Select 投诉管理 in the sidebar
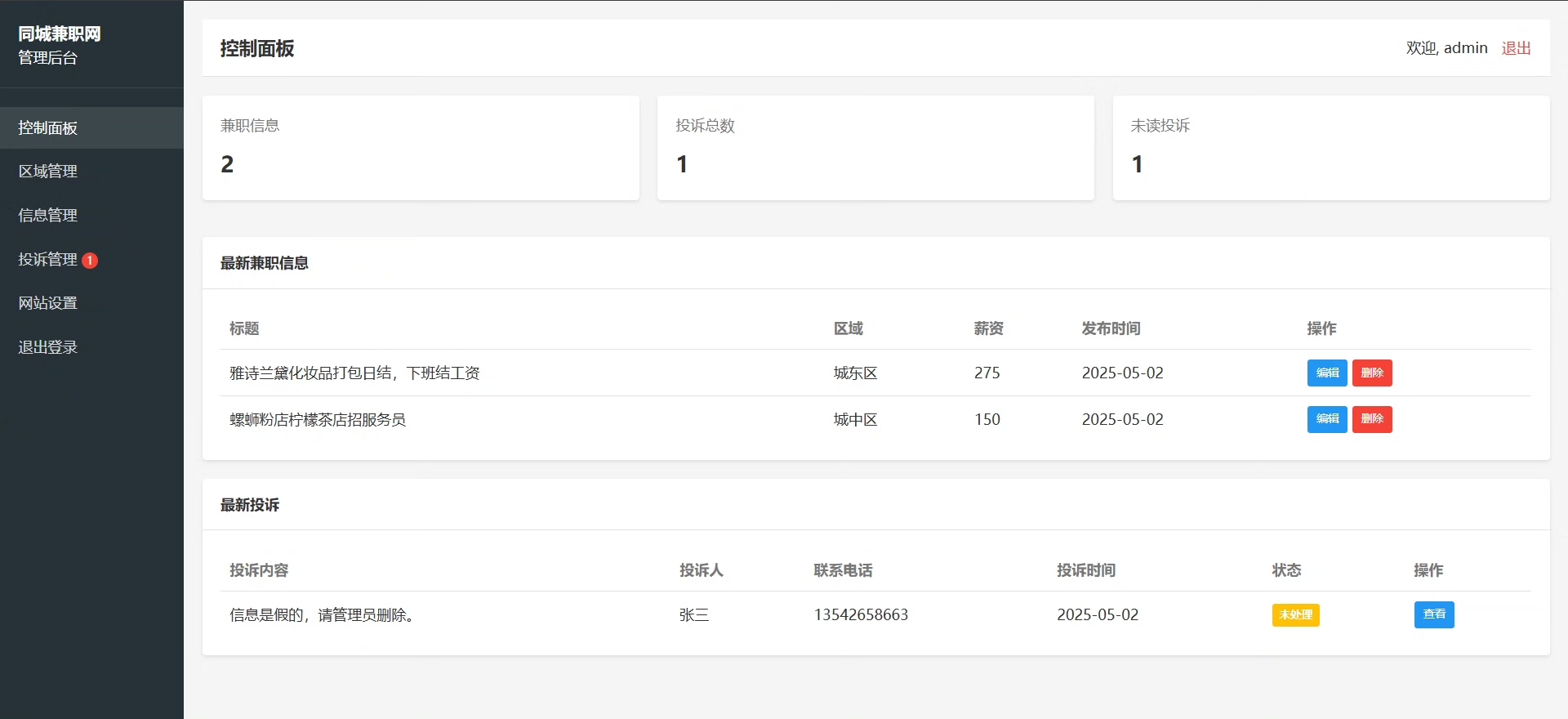Viewport: 1568px width, 719px height. pos(48,260)
